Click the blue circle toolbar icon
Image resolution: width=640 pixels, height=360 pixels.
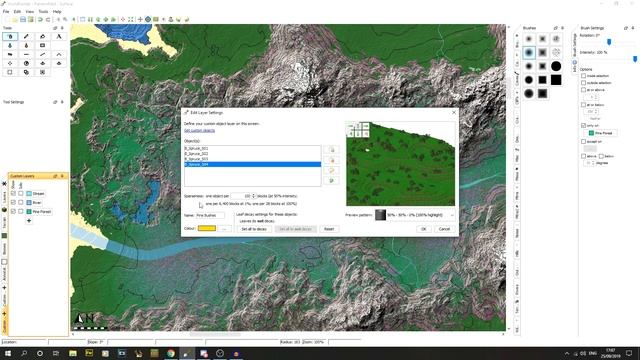(x=148, y=19)
